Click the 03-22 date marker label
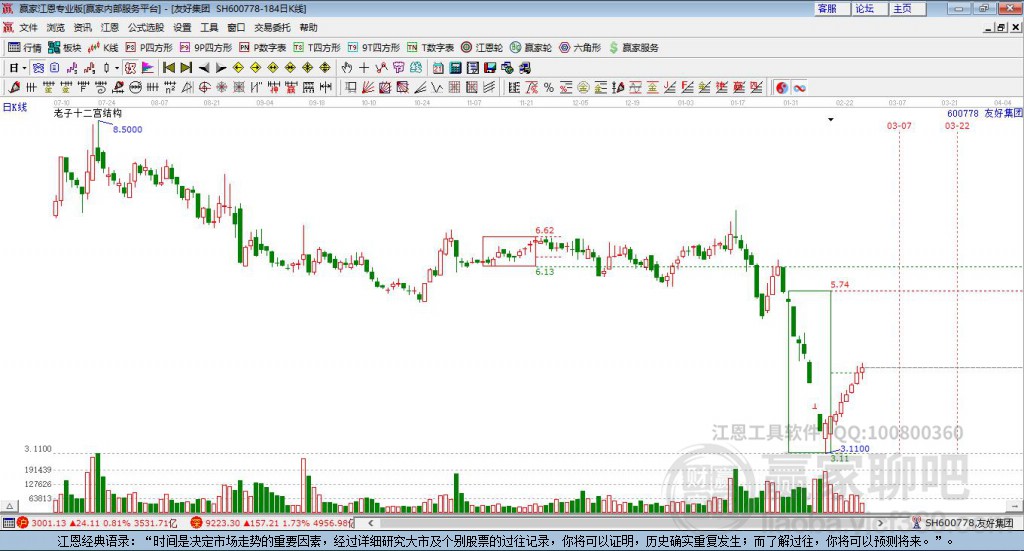 point(957,125)
